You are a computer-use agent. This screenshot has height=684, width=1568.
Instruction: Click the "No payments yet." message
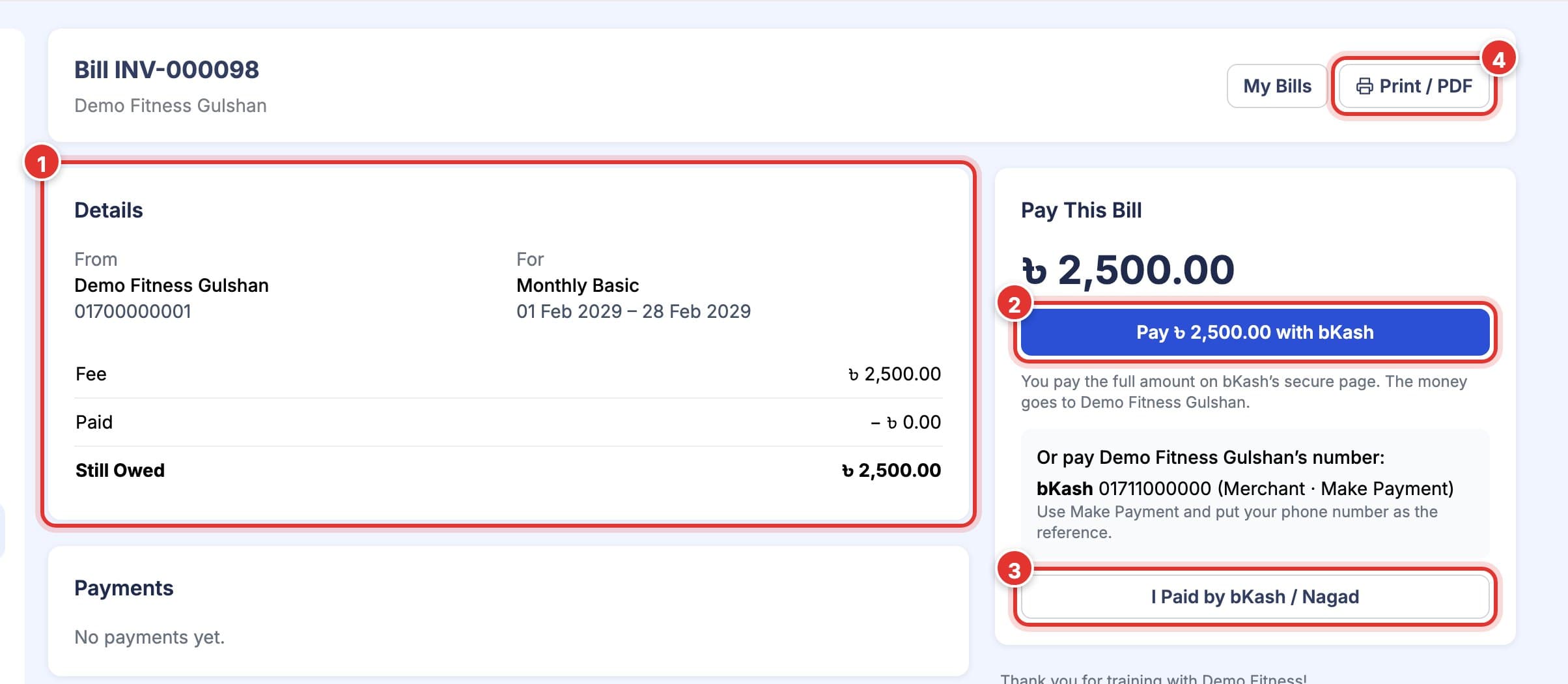click(x=150, y=637)
